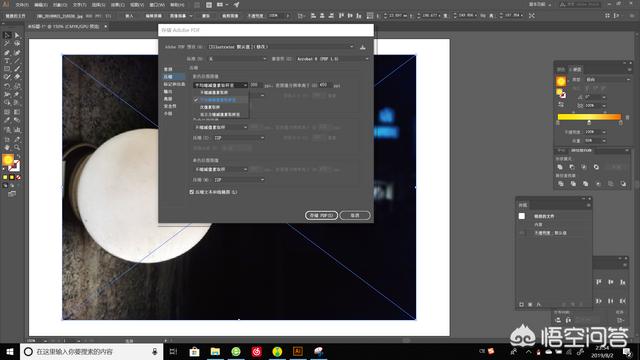The width and height of the screenshot is (640, 360).
Task: Open the Microsoft Store taskbar icon
Action: (194, 351)
